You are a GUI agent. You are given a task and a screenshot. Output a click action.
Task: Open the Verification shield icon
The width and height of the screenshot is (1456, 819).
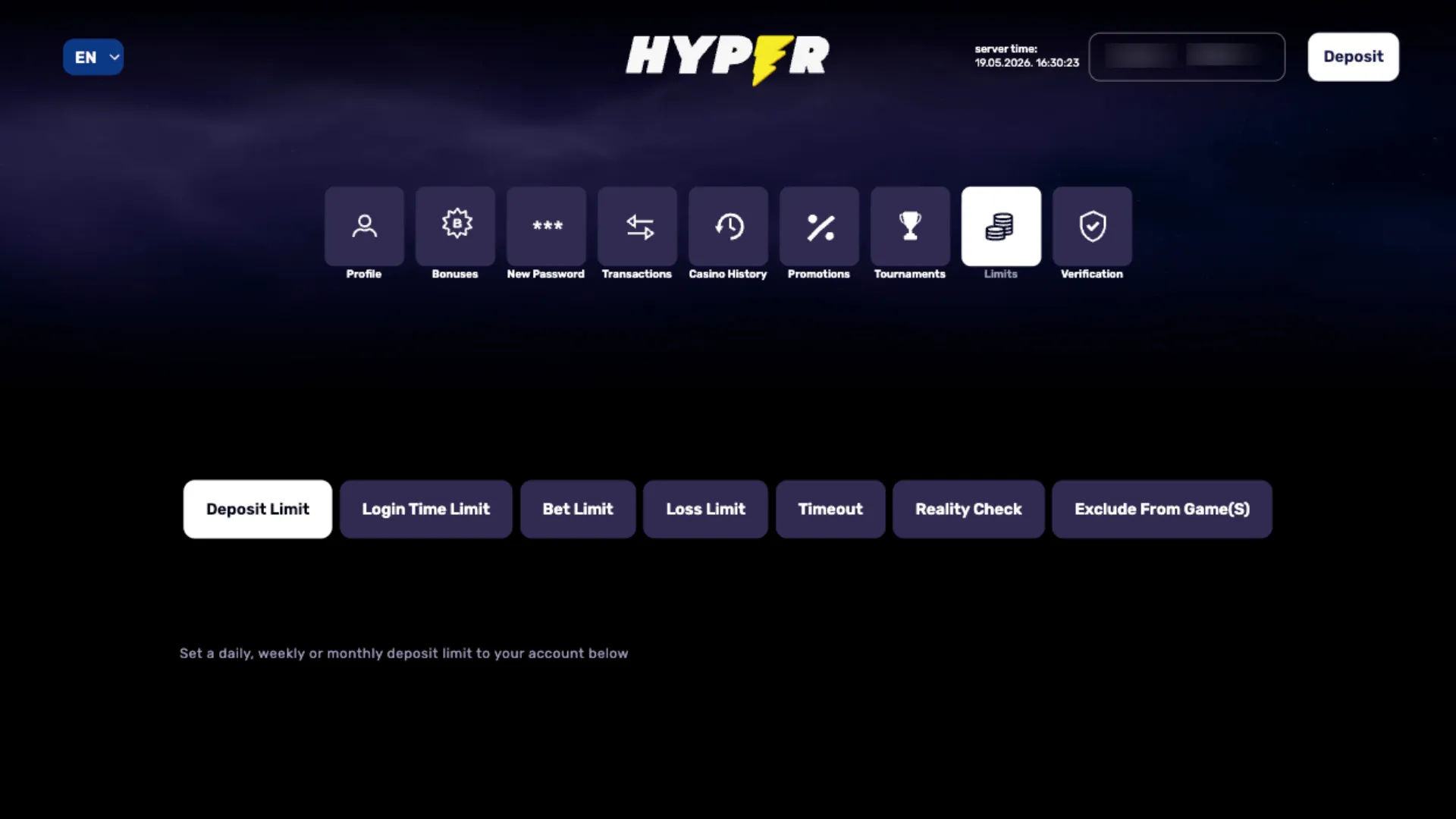point(1092,226)
